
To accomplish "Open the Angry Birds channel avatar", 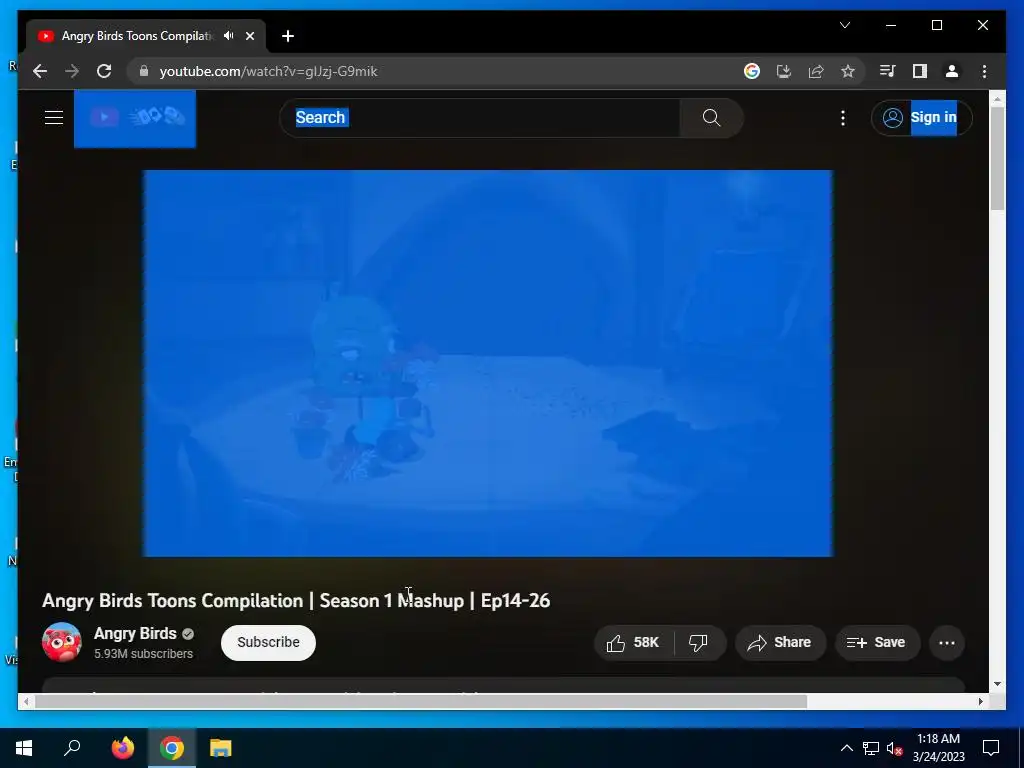I will click(61, 643).
